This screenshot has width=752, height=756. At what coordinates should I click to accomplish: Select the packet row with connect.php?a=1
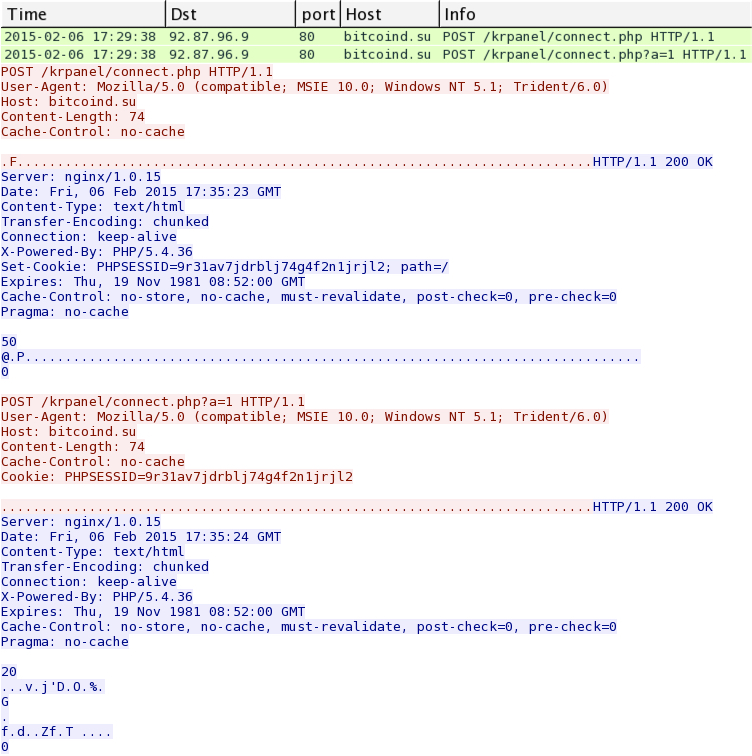coord(375,54)
